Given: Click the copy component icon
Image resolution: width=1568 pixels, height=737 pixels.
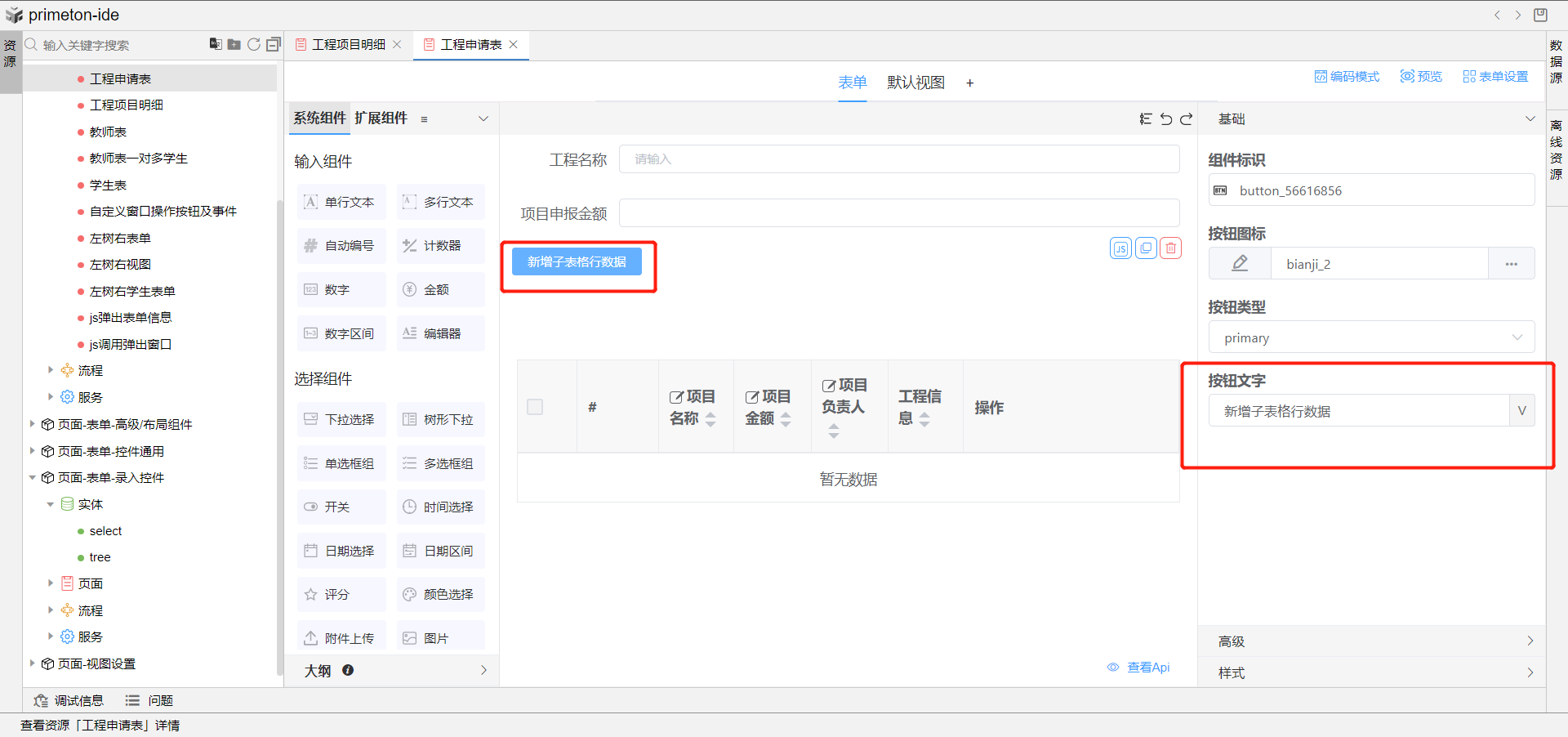Looking at the screenshot, I should (x=1146, y=248).
